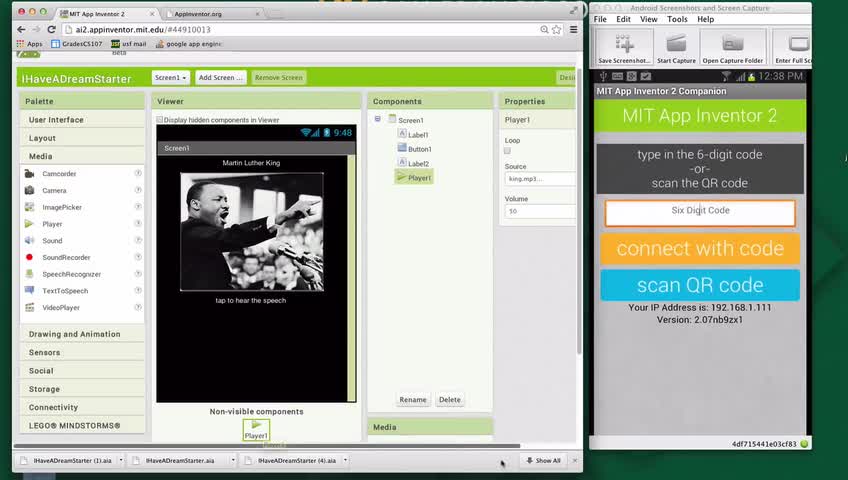This screenshot has width=848, height=480.
Task: Expand the Social palette section
Action: (83, 371)
